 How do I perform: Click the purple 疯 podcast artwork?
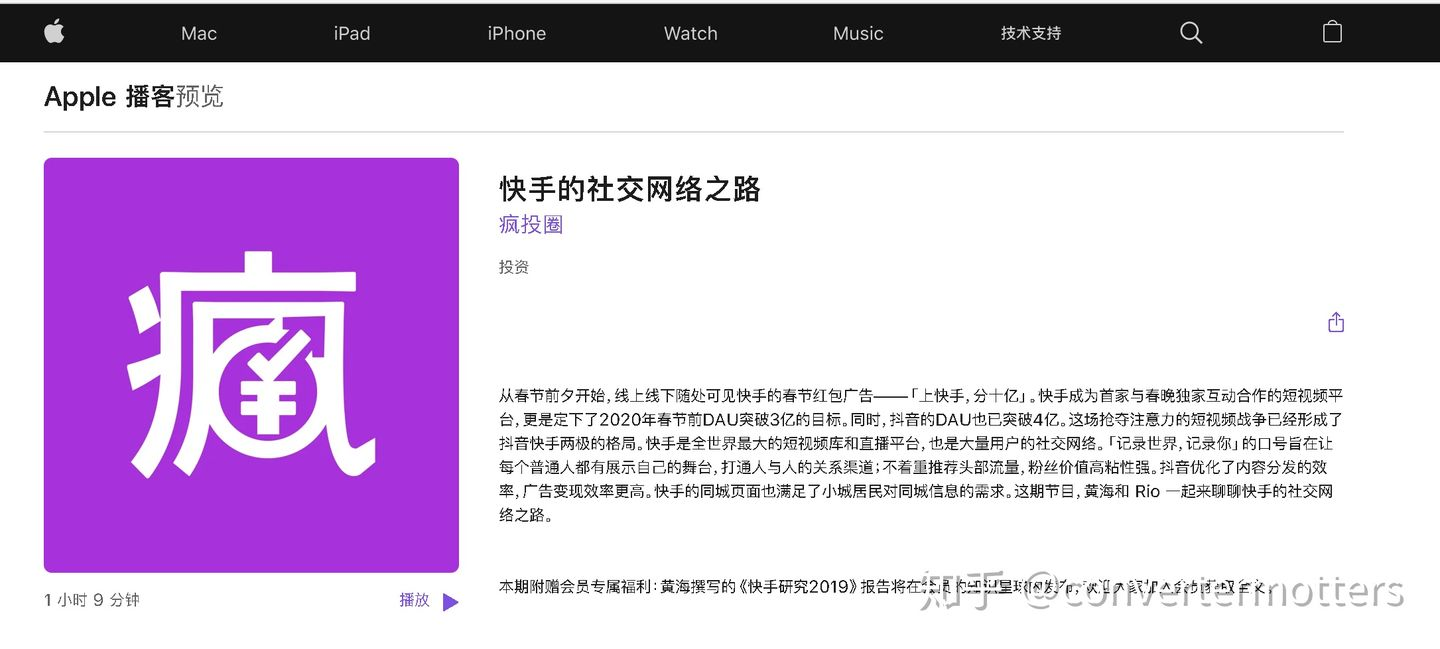pos(251,365)
